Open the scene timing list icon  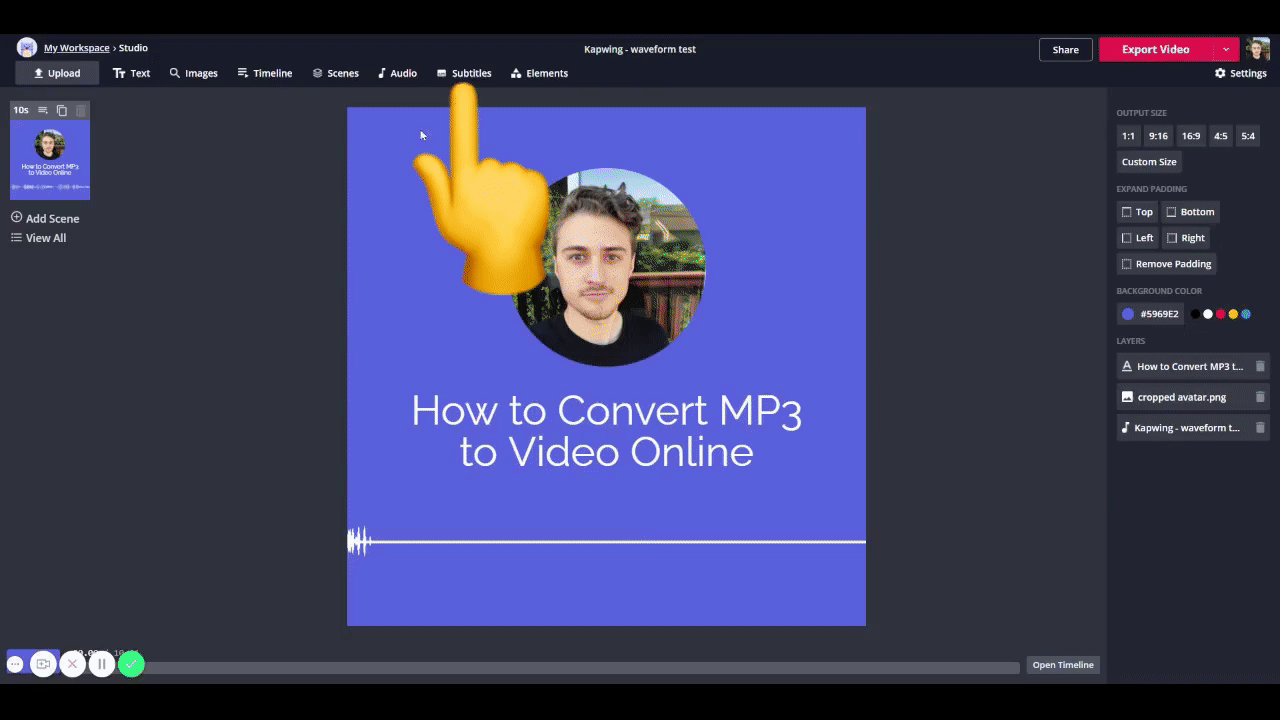(43, 110)
